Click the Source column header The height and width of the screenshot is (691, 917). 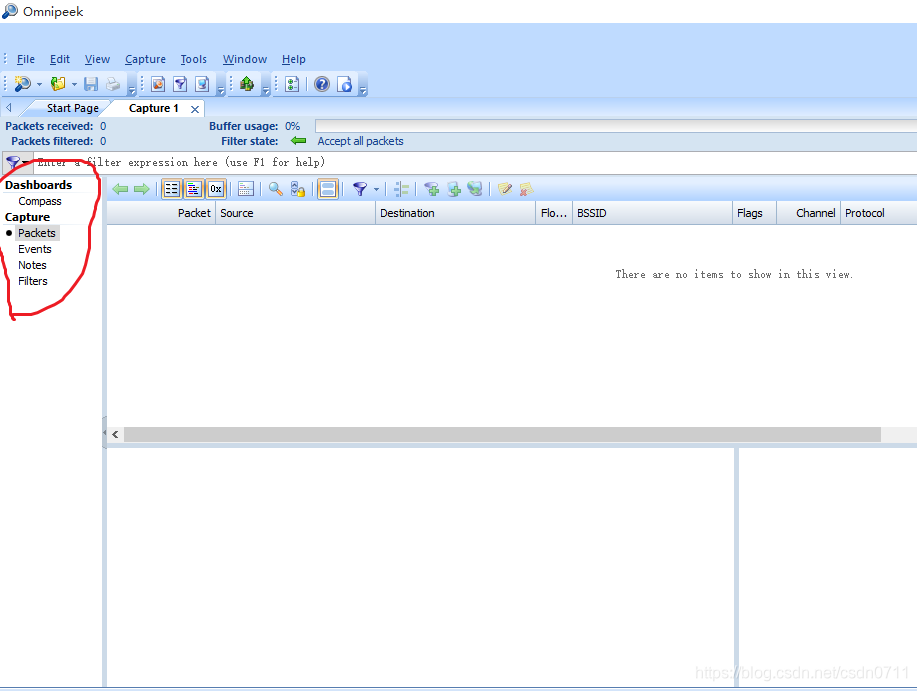[x=295, y=213]
